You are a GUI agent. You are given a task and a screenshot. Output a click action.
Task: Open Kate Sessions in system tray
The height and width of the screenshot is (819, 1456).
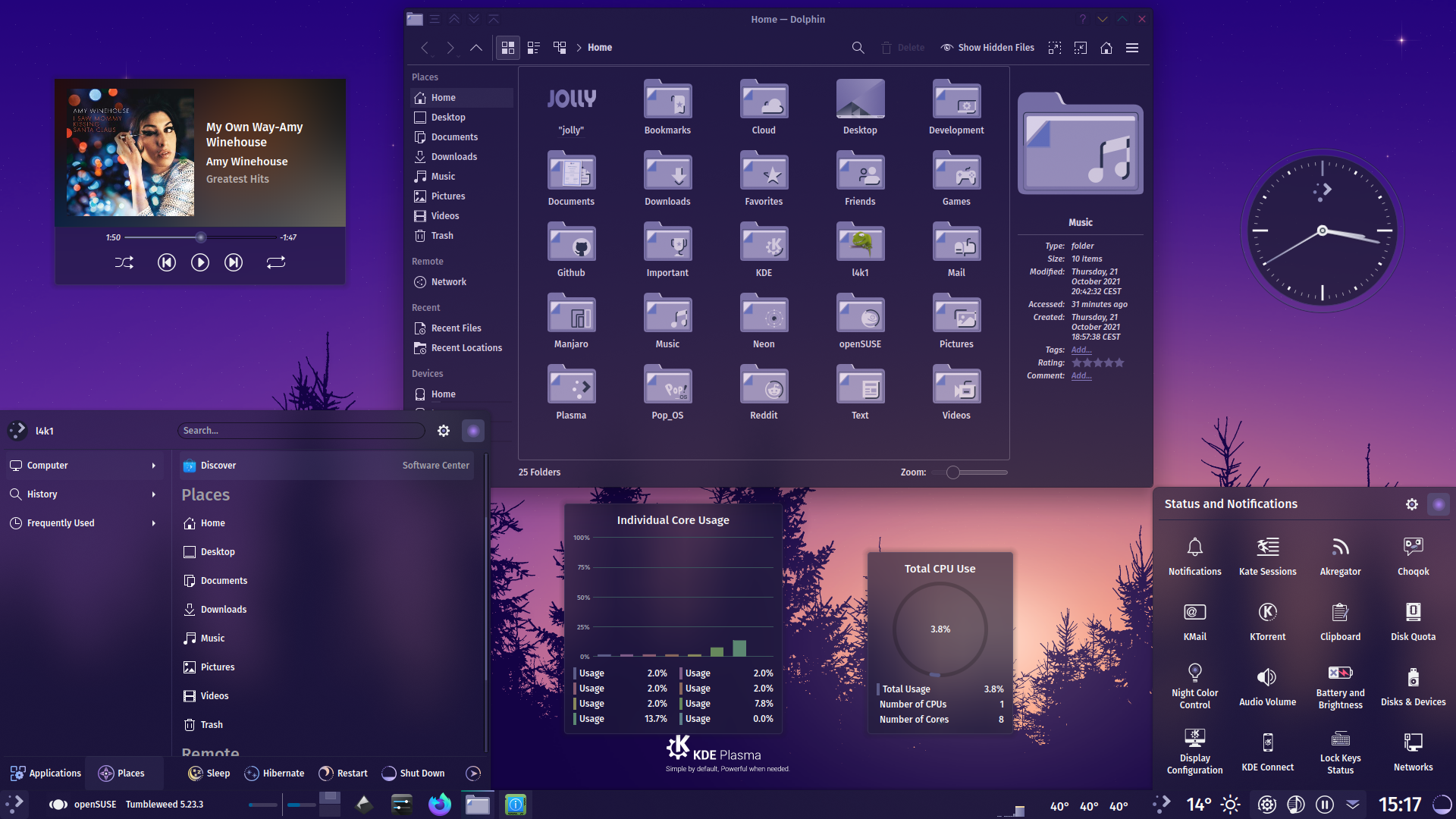pos(1268,557)
